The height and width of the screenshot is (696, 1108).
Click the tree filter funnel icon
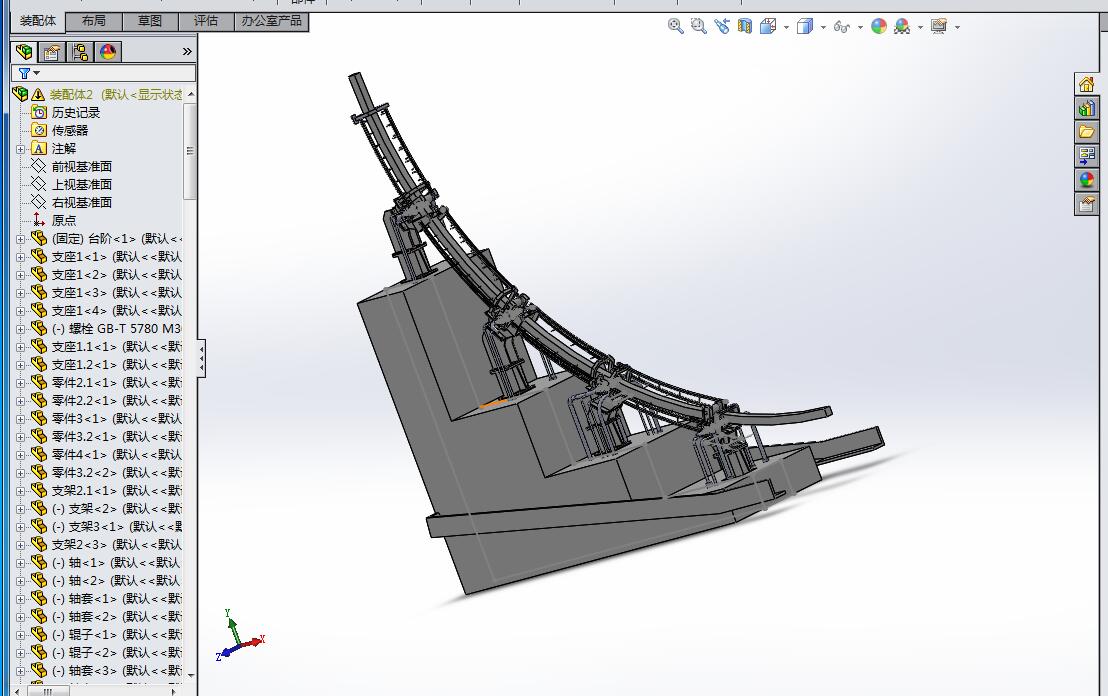click(25, 73)
